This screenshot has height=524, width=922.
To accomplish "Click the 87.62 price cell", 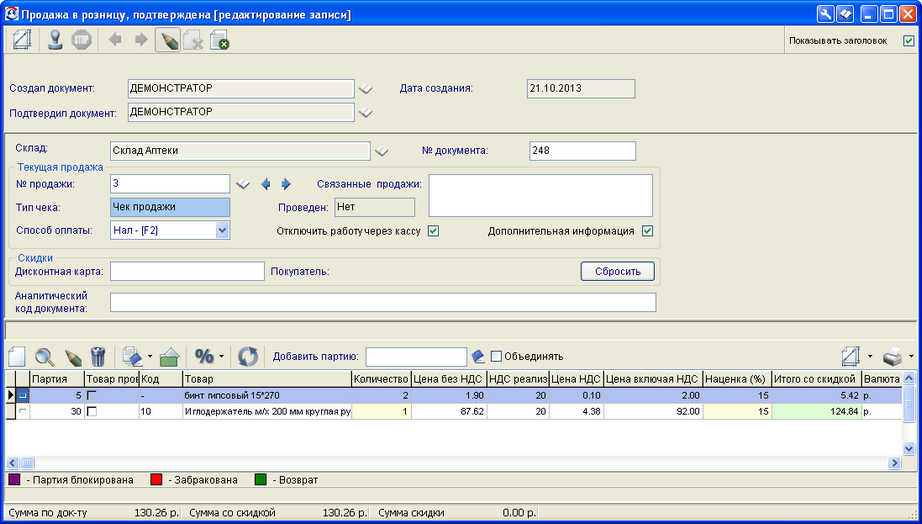I will [x=449, y=412].
